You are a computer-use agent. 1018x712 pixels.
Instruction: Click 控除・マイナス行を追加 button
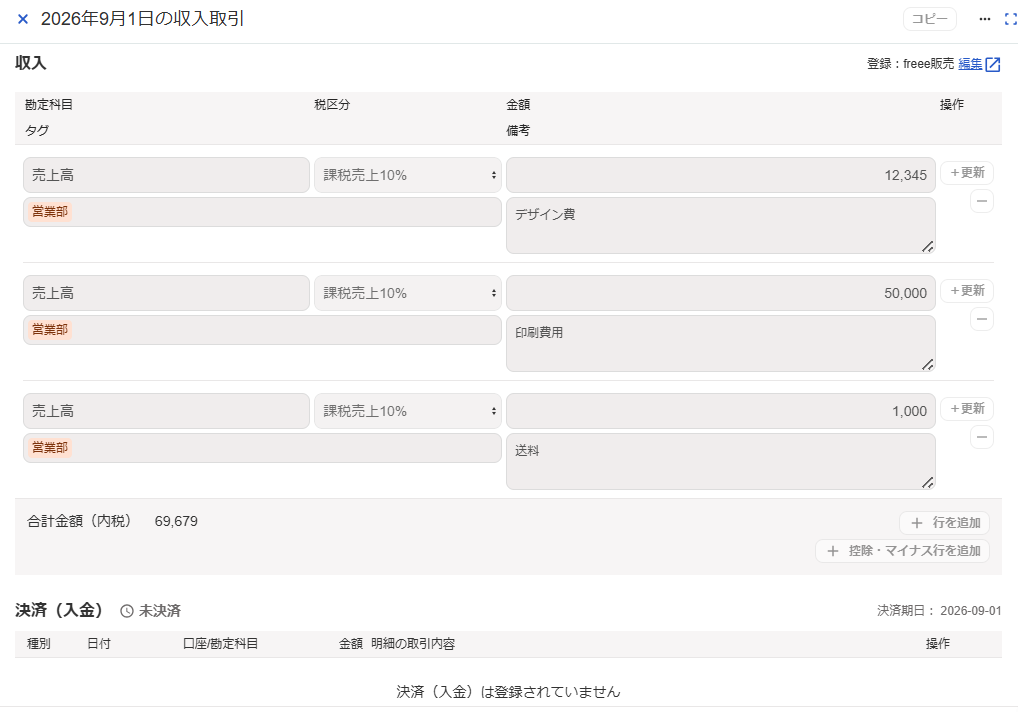[x=902, y=551]
